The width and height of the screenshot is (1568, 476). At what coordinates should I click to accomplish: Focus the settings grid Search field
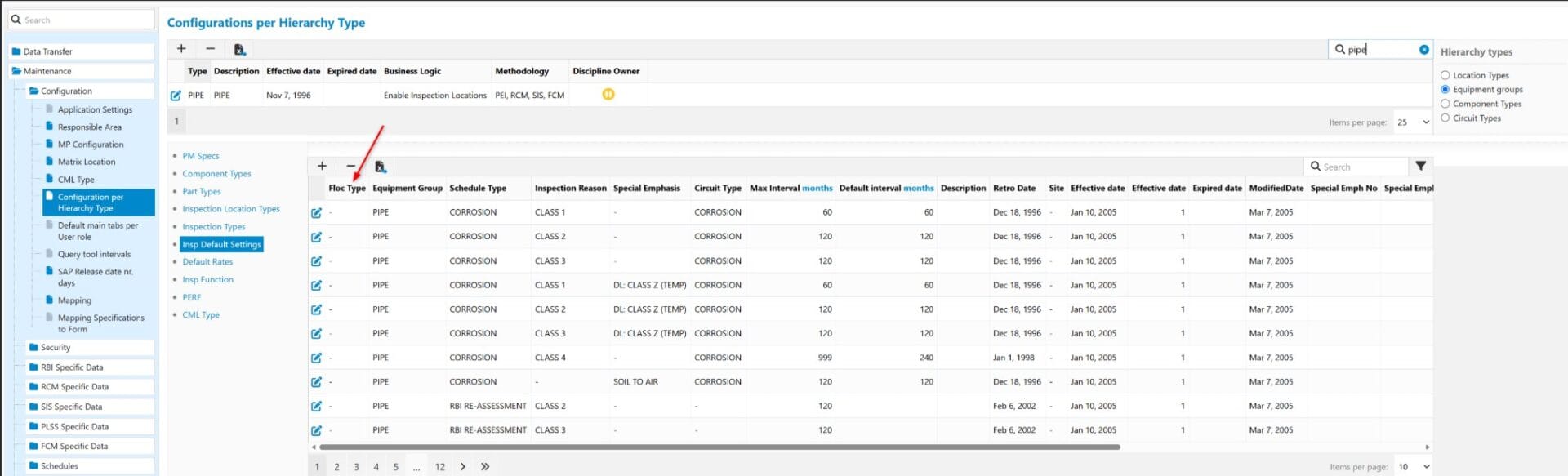[x=1357, y=167]
